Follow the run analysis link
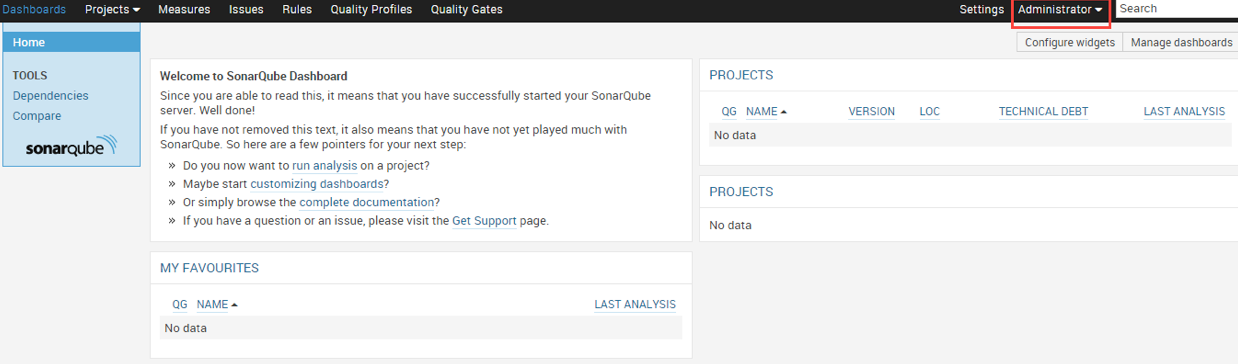 [x=324, y=166]
